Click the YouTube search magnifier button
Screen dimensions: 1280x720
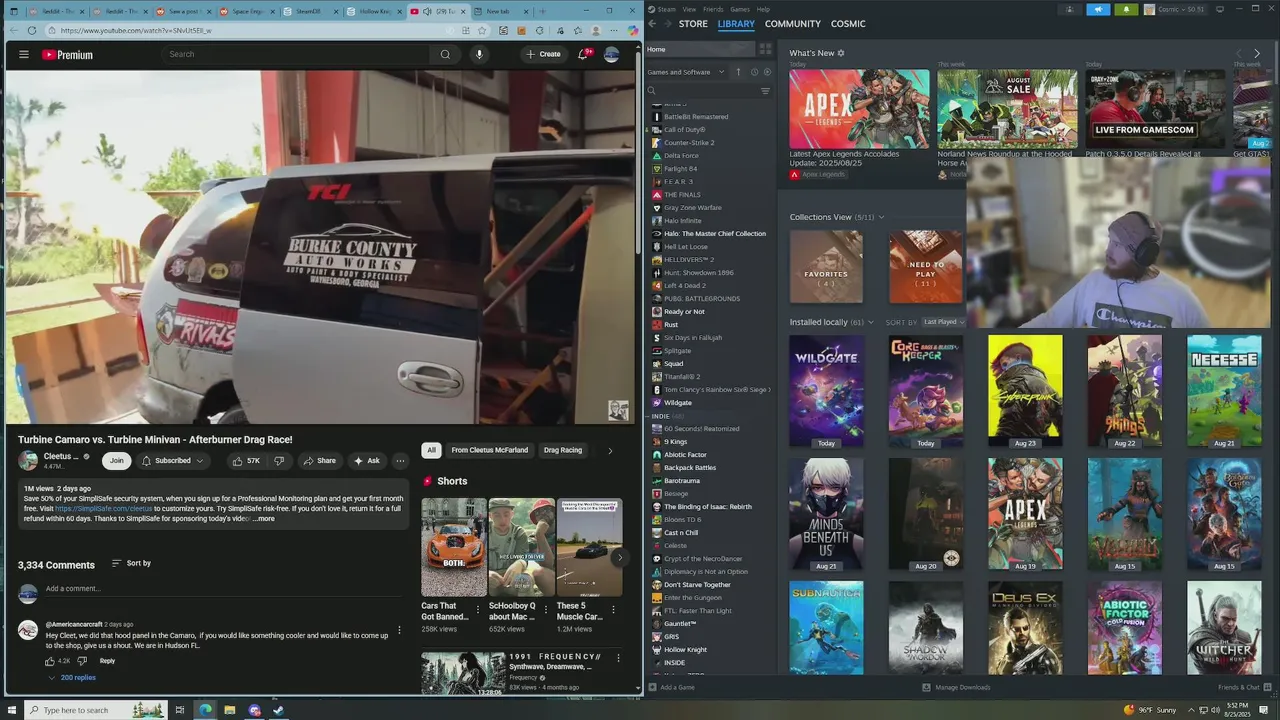[445, 54]
